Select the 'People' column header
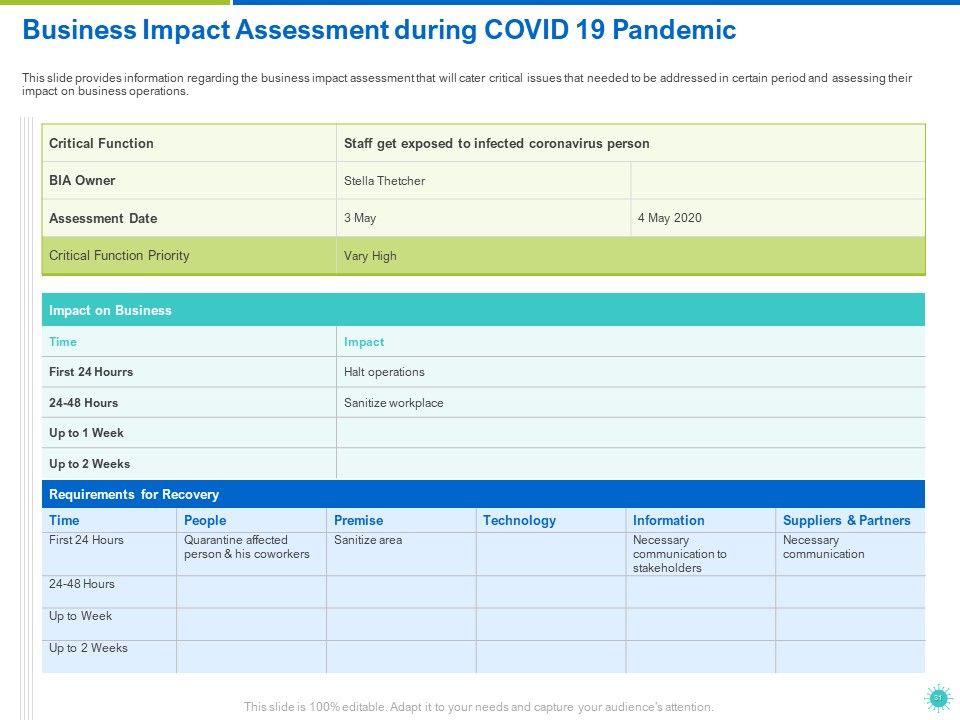Image resolution: width=960 pixels, height=720 pixels. click(205, 520)
